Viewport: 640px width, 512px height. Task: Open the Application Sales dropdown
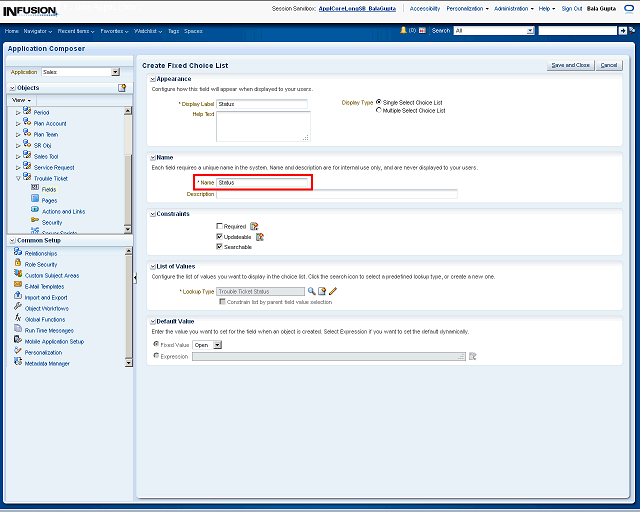coord(115,72)
